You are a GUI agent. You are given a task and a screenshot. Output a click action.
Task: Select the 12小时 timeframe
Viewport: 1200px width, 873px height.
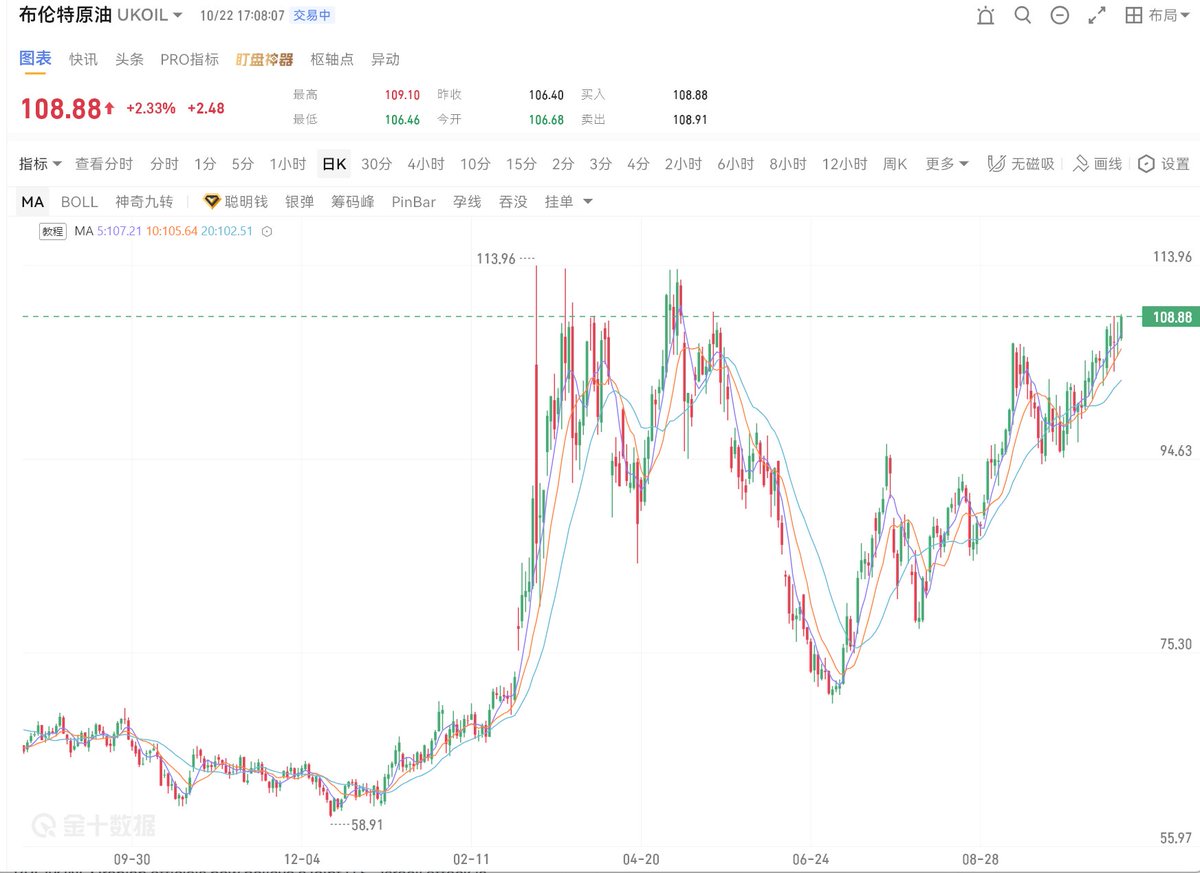click(844, 164)
